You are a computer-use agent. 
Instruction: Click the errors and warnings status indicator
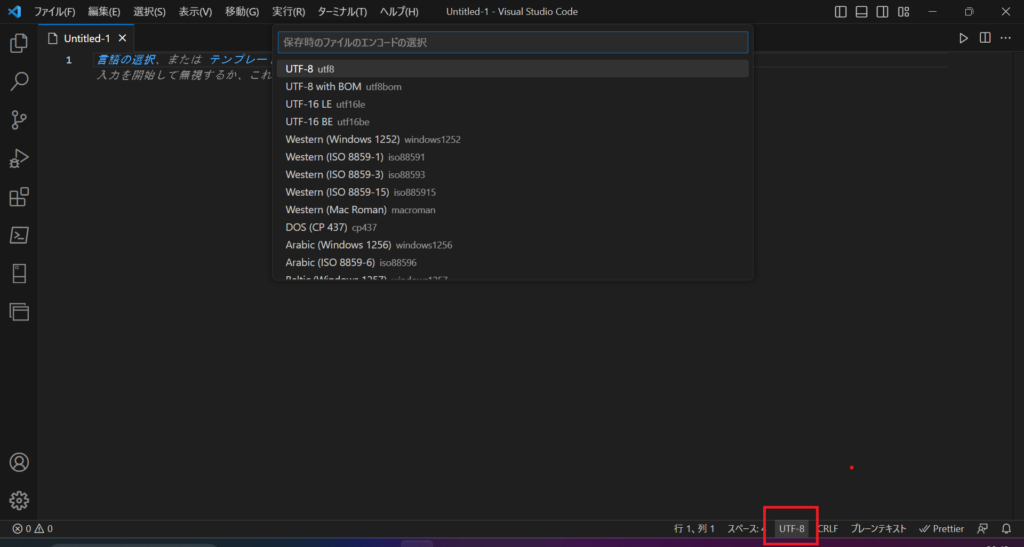pyautogui.click(x=32, y=529)
